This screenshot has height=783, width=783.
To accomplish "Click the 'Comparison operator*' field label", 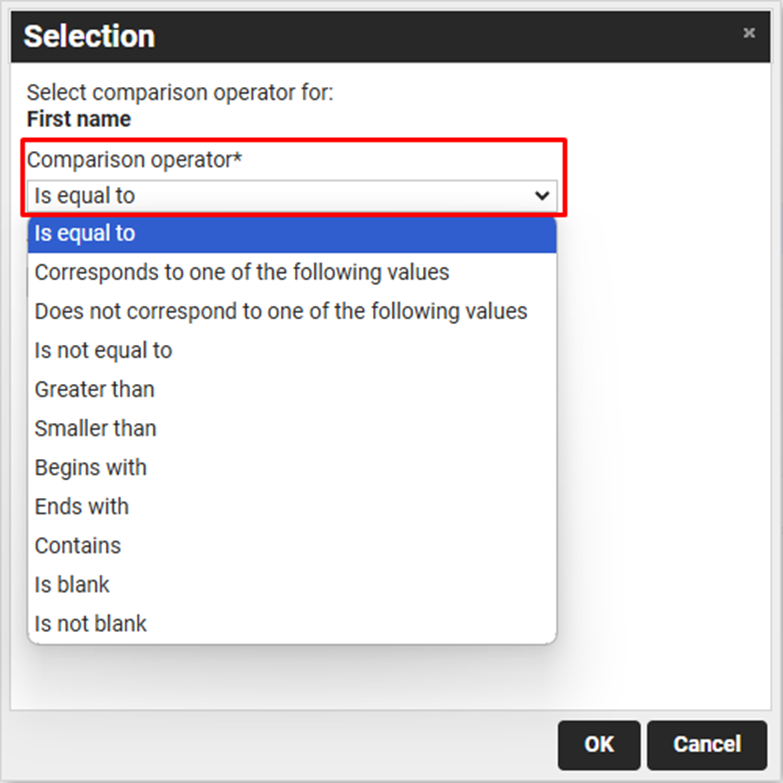I will click(135, 159).
